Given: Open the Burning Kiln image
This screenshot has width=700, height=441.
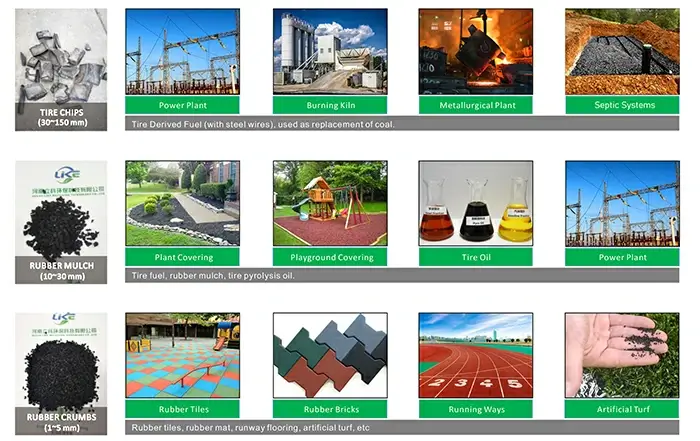Looking at the screenshot, I should (330, 52).
